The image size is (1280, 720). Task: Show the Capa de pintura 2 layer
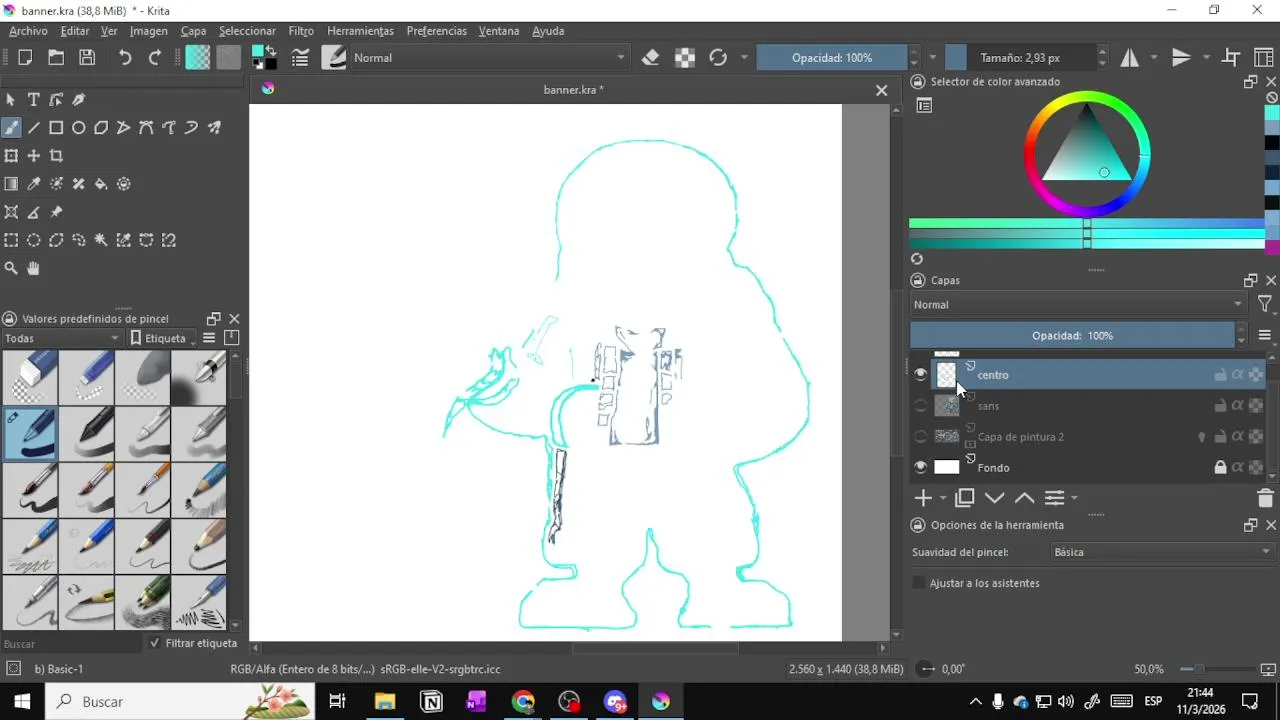(920, 436)
